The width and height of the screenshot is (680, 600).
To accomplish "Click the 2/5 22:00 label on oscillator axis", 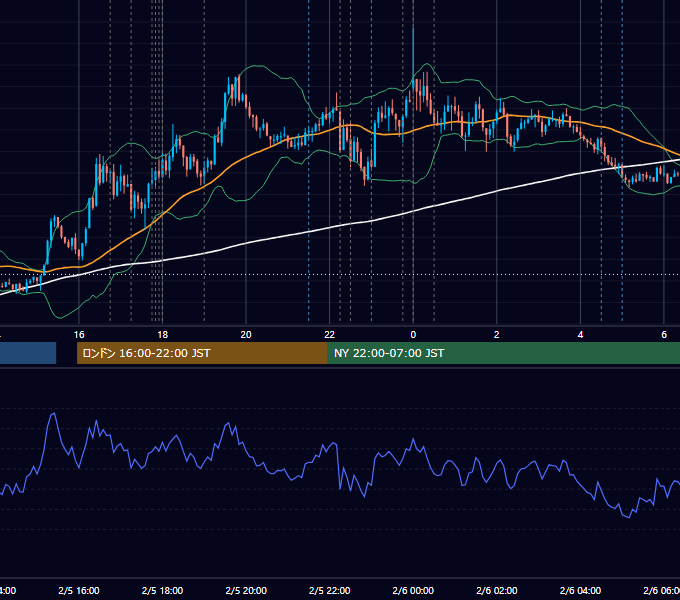I will pyautogui.click(x=330, y=590).
